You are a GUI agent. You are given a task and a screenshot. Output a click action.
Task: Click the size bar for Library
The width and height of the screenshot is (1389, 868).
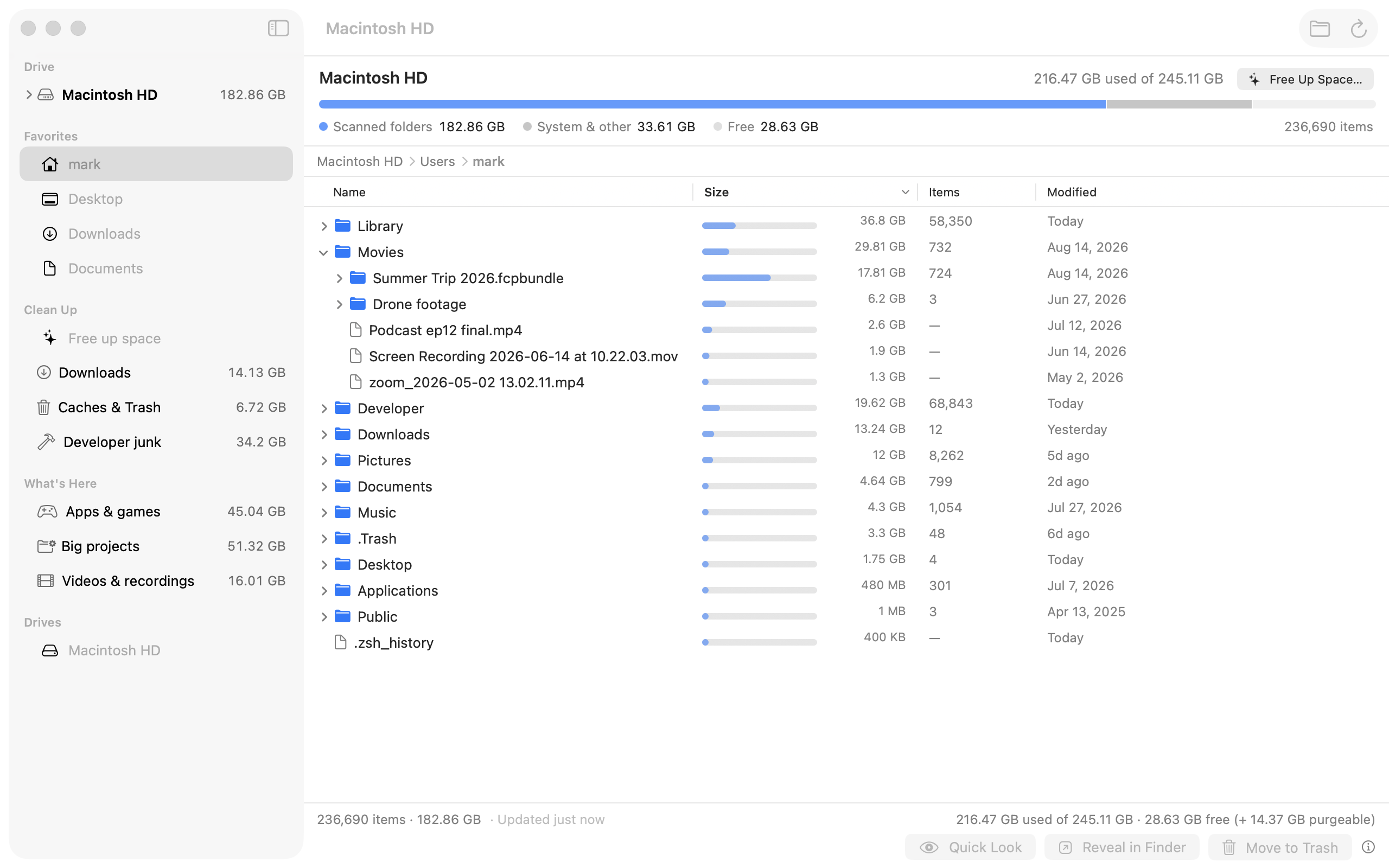tap(759, 226)
